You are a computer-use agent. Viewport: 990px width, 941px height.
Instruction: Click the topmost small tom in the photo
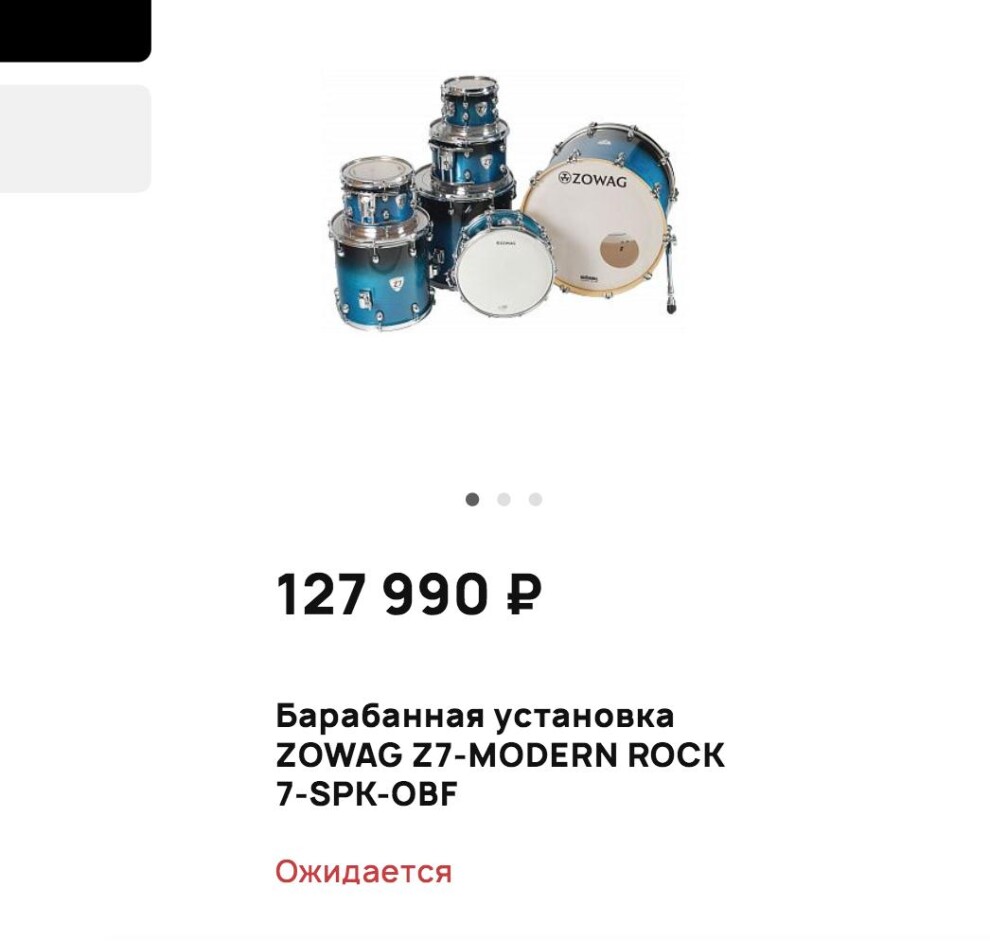pos(469,101)
